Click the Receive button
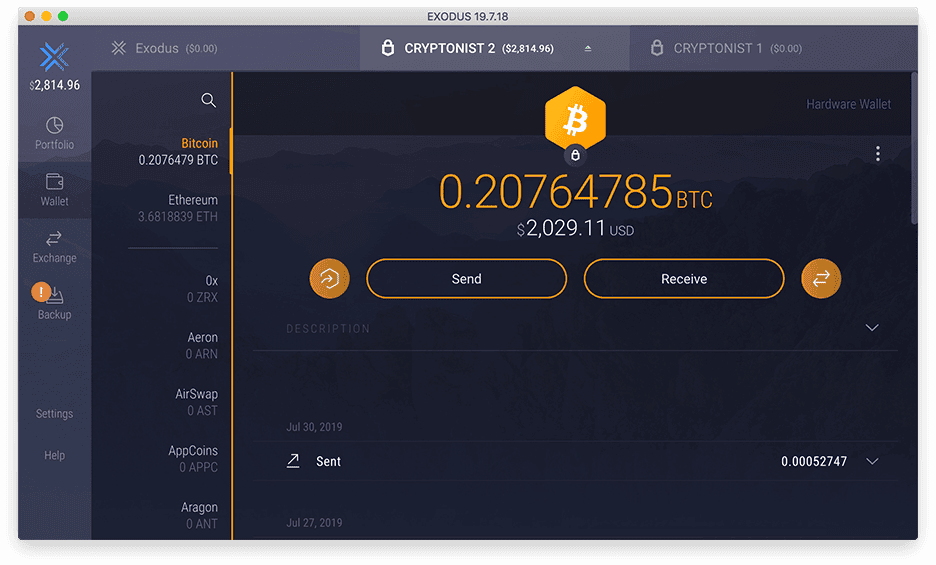 tap(684, 278)
